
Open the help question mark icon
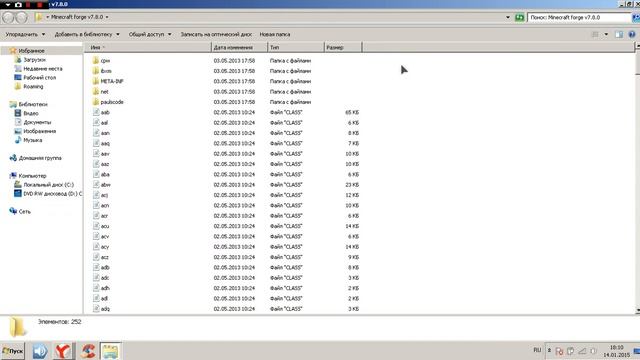coord(631,34)
